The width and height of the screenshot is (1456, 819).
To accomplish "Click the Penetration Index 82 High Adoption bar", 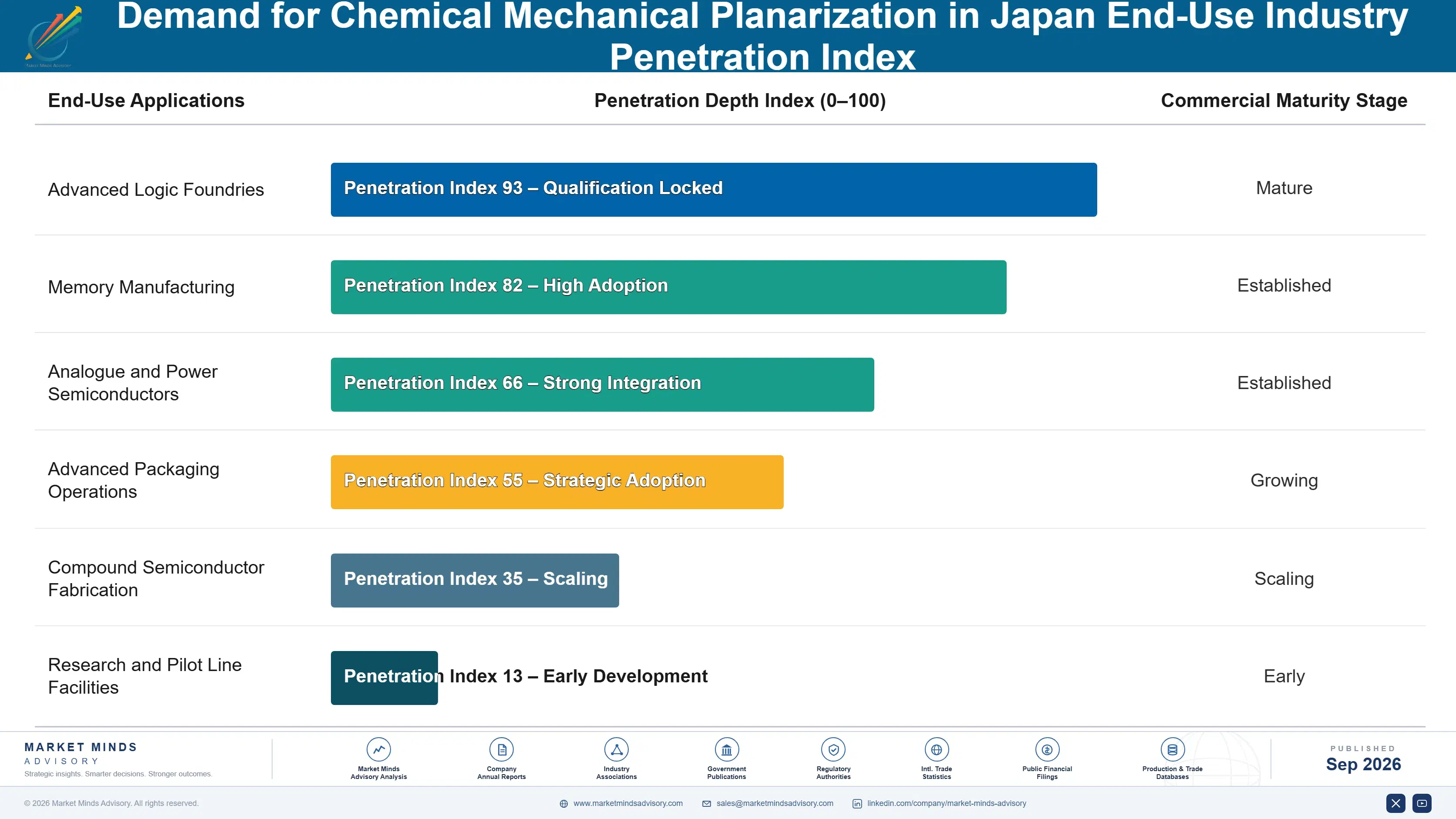I will [x=669, y=287].
